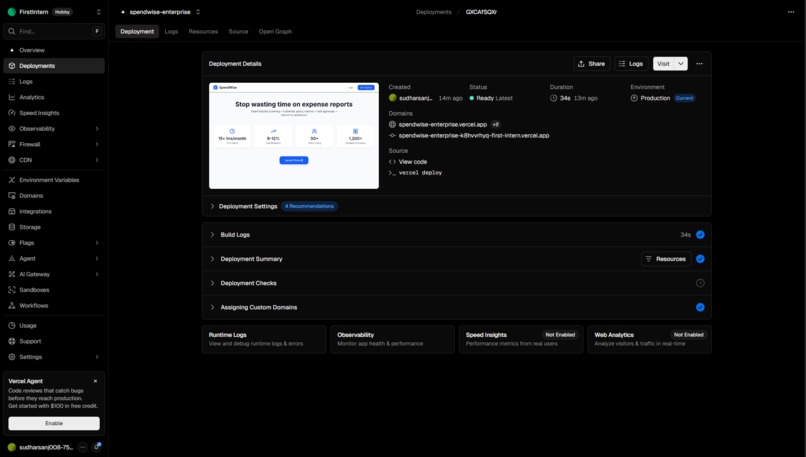Open the Visit button dropdown arrow
This screenshot has width=806, height=457.
tap(681, 64)
